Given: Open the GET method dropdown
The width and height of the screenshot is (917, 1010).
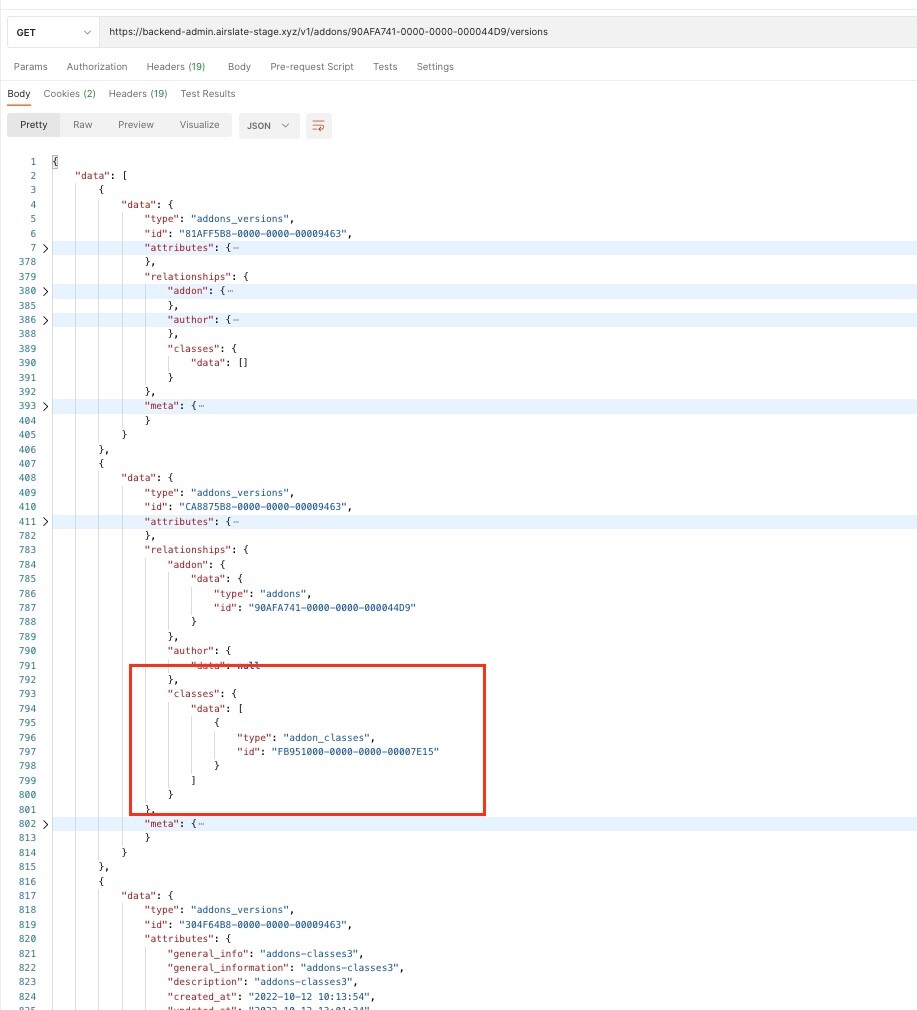Looking at the screenshot, I should pos(53,31).
